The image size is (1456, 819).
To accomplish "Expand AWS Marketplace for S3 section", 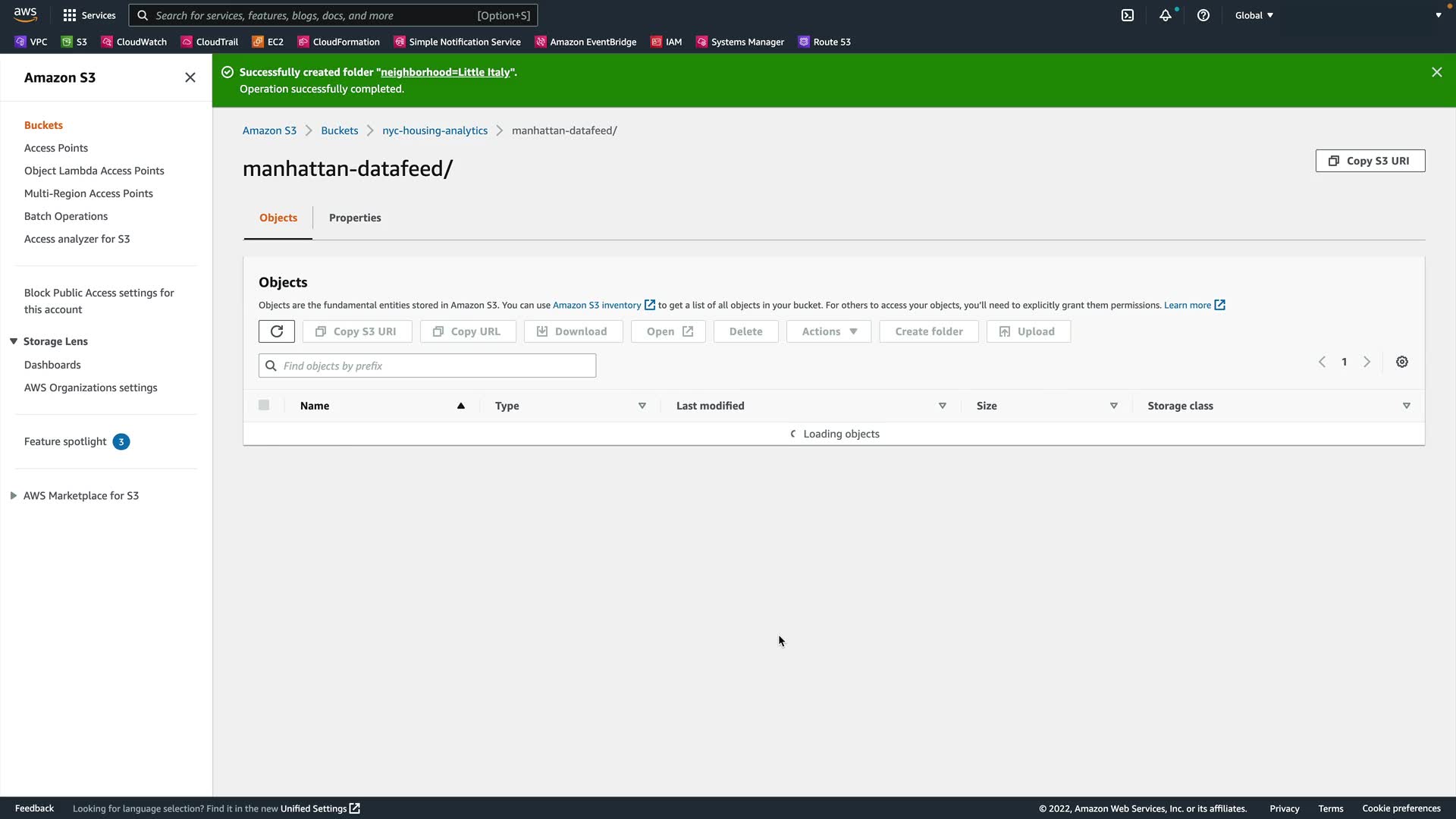I will coord(14,496).
